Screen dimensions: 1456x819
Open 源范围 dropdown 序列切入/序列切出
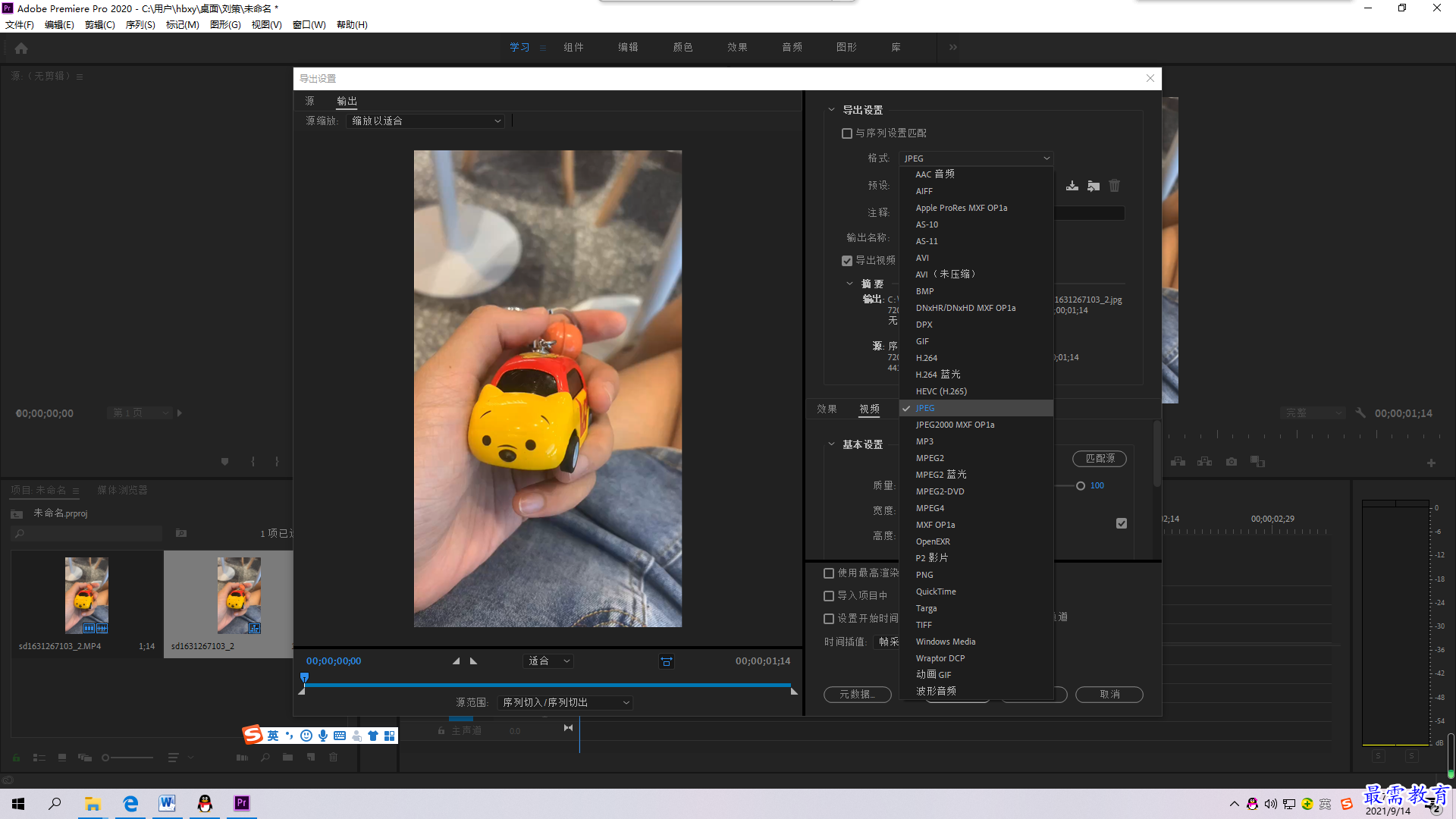(566, 703)
